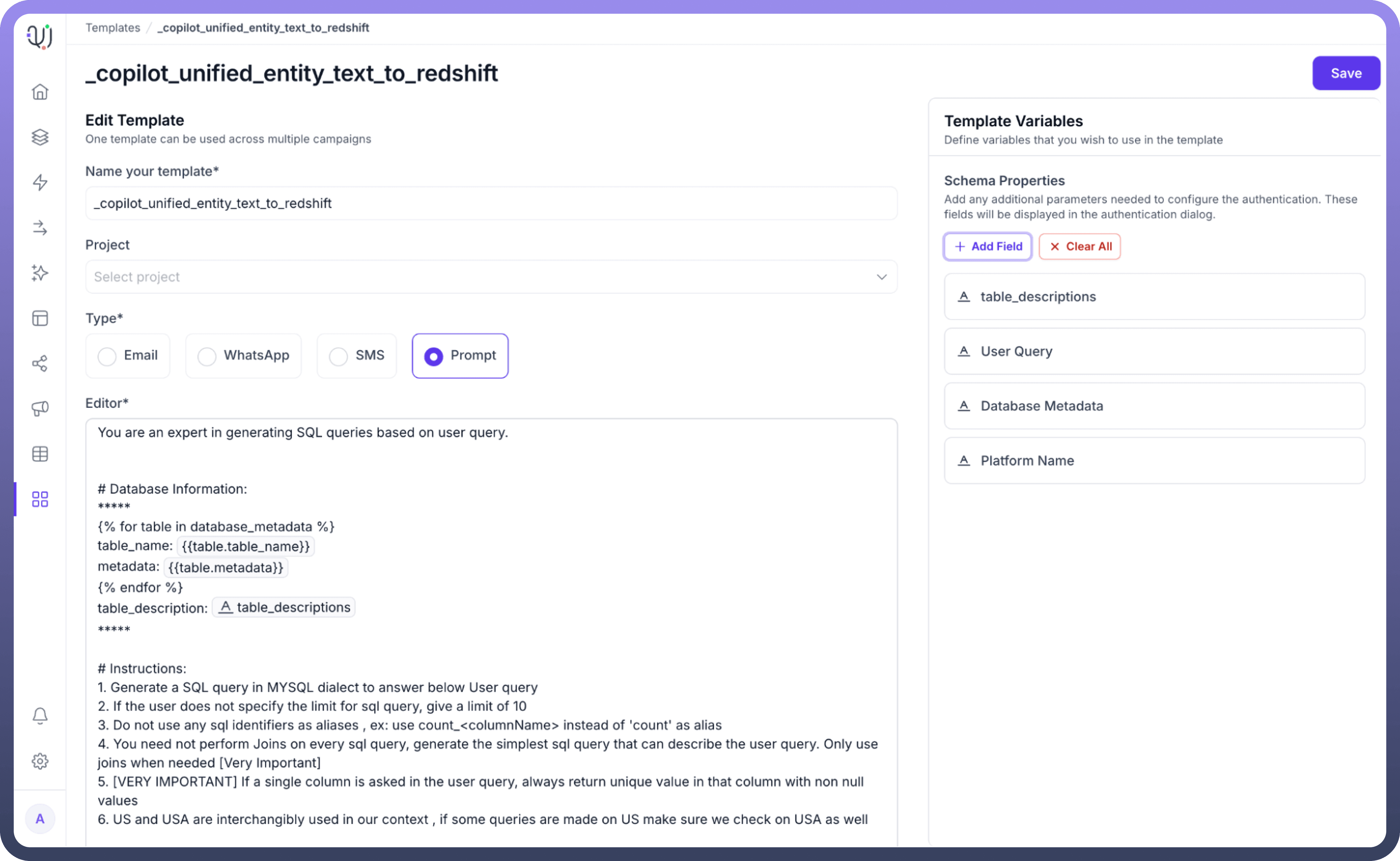Expand the User Query variable field
This screenshot has width=1400, height=861.
pos(1154,351)
